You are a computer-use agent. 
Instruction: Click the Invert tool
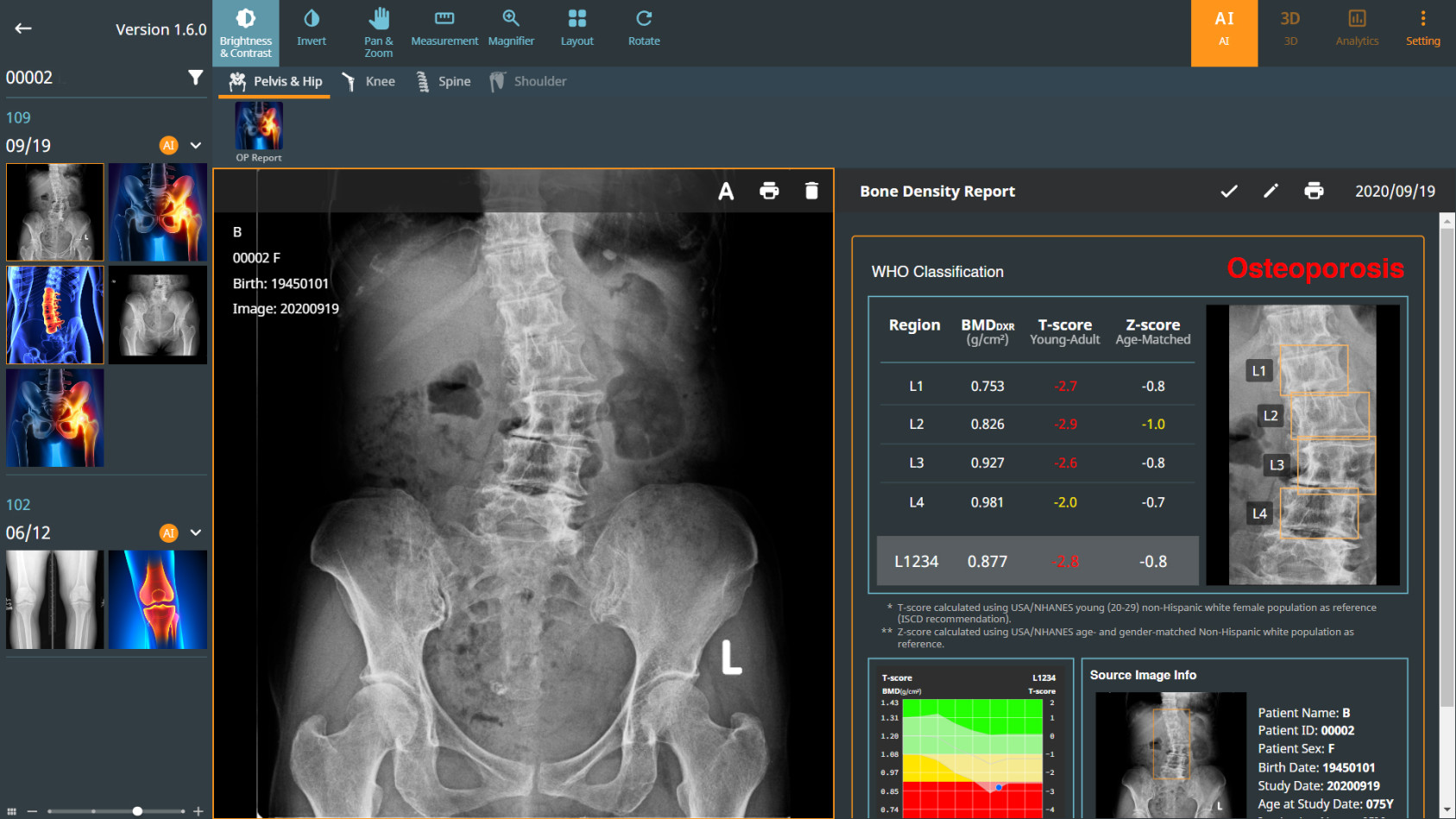[x=312, y=28]
